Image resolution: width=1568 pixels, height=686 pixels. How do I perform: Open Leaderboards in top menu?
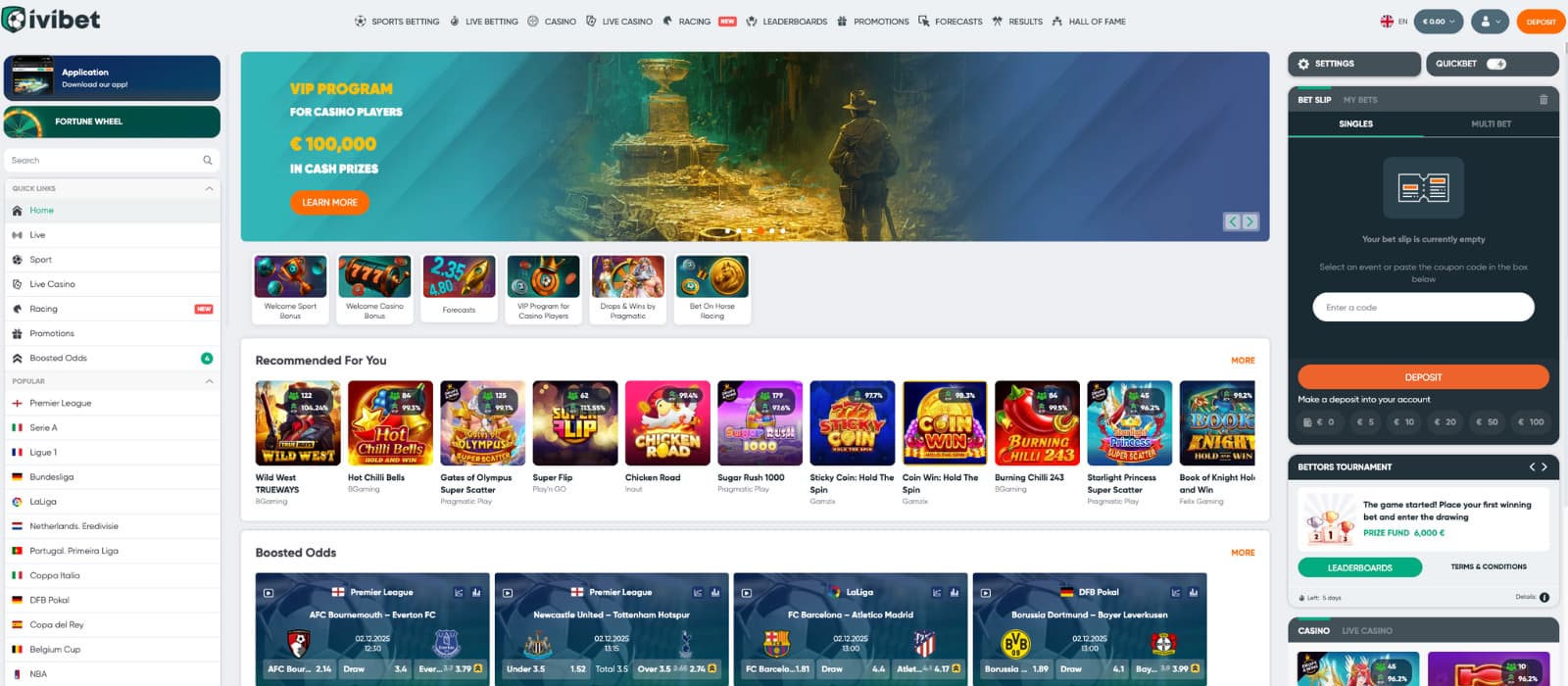tap(787, 22)
